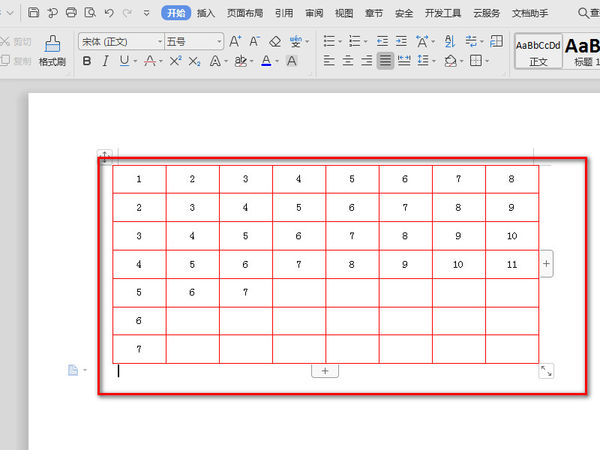Image resolution: width=600 pixels, height=450 pixels.
Task: Click the Redo arrow icon
Action: (127, 13)
